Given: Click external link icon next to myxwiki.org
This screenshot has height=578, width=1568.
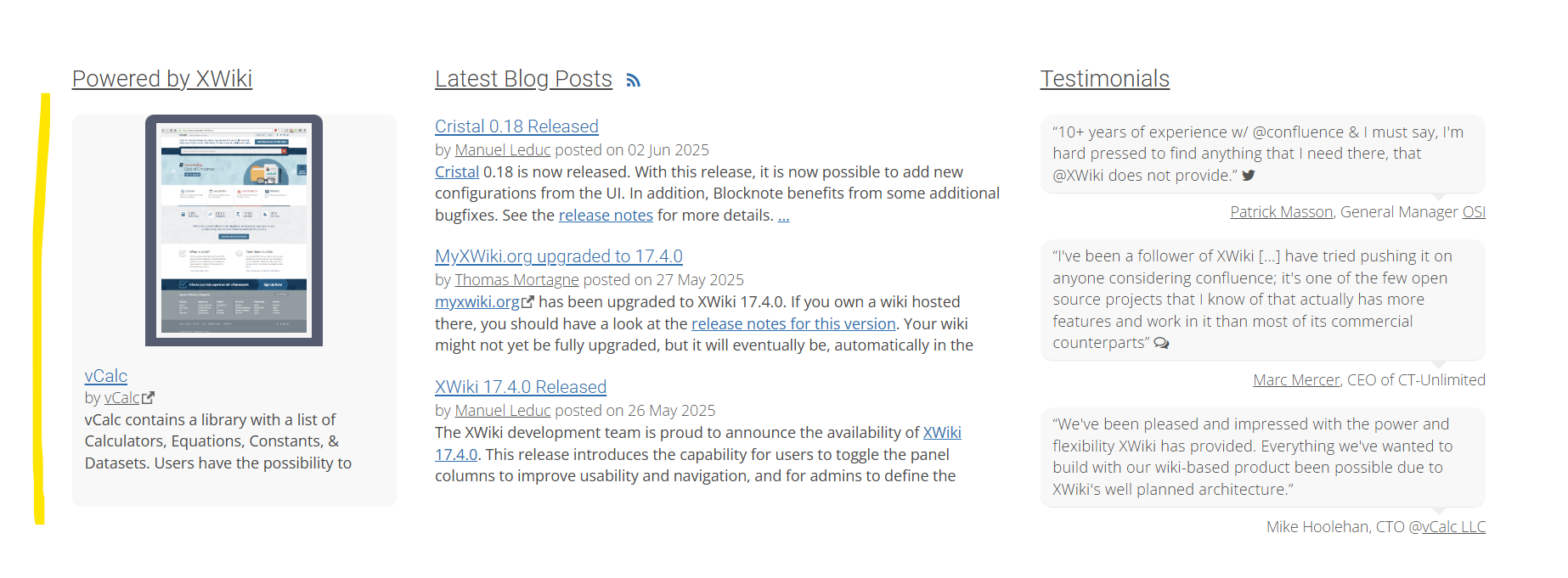Looking at the screenshot, I should tap(527, 301).
